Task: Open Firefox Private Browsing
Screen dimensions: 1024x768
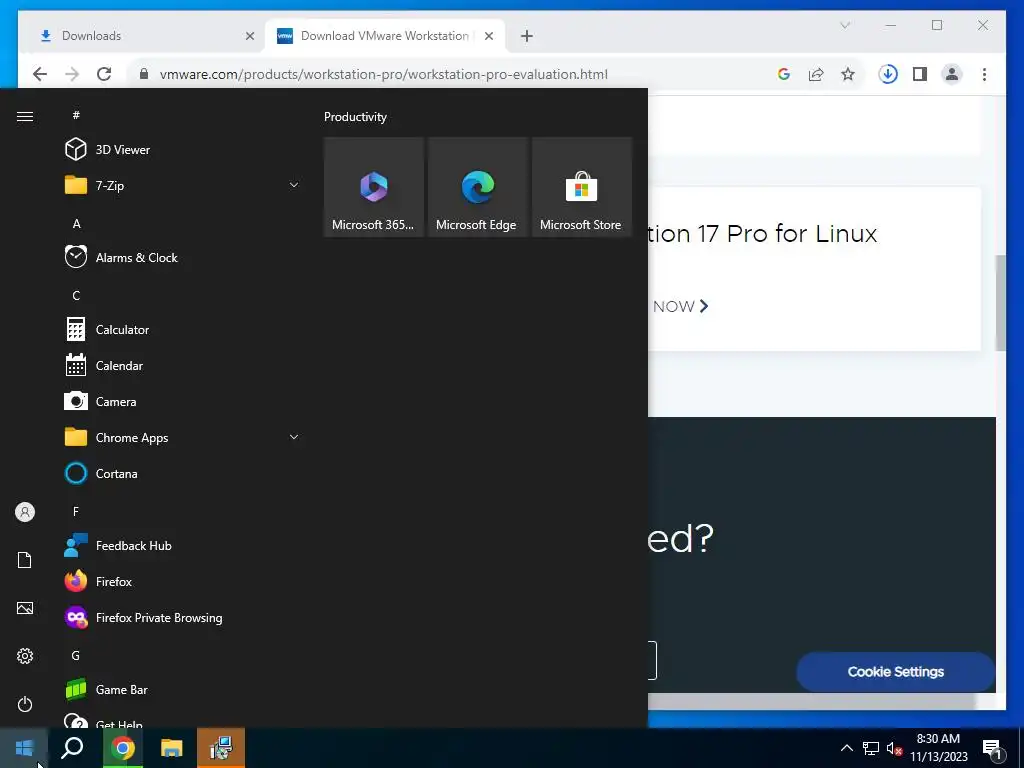Action: point(182,618)
